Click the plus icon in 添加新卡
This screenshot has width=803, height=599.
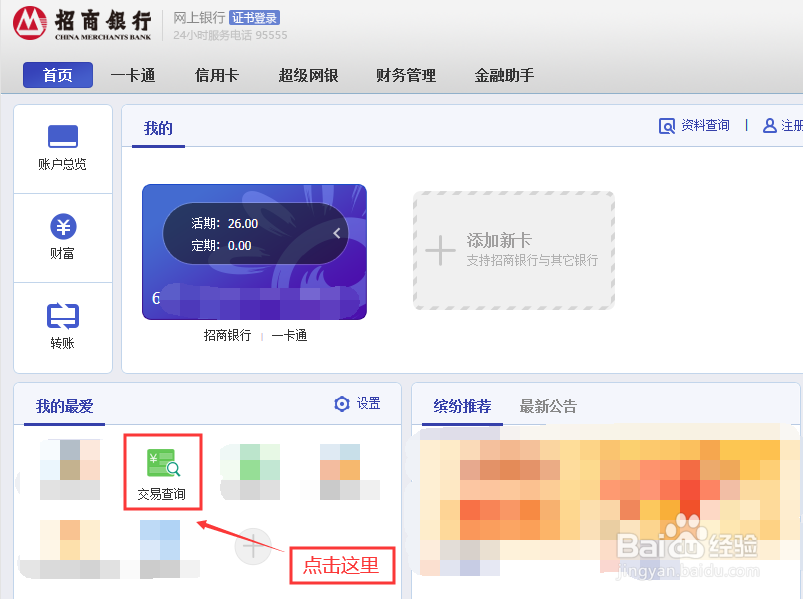(x=440, y=250)
